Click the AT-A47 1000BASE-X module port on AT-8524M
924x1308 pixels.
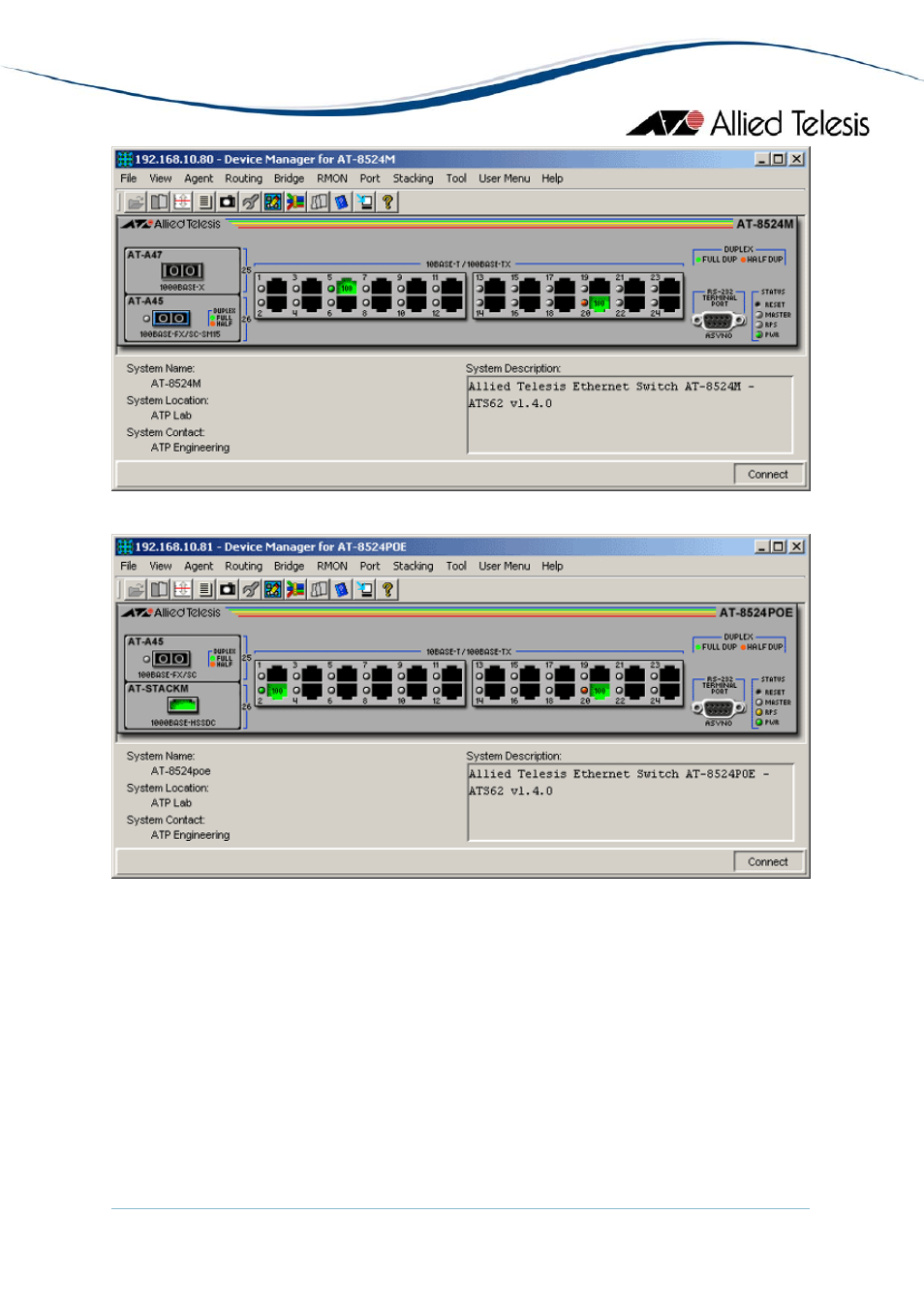(x=182, y=271)
